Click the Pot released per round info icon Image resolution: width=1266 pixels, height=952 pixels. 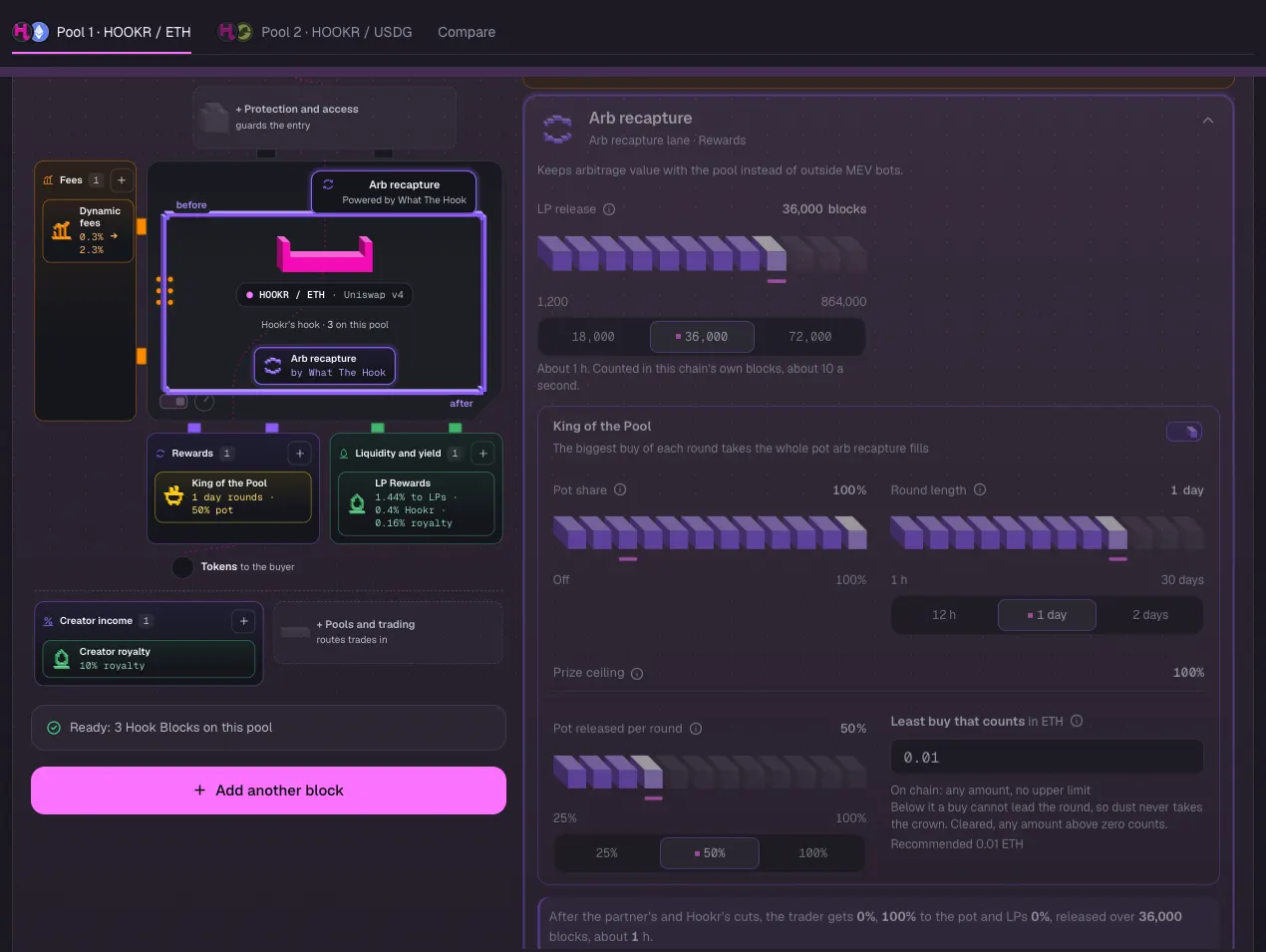(x=696, y=729)
